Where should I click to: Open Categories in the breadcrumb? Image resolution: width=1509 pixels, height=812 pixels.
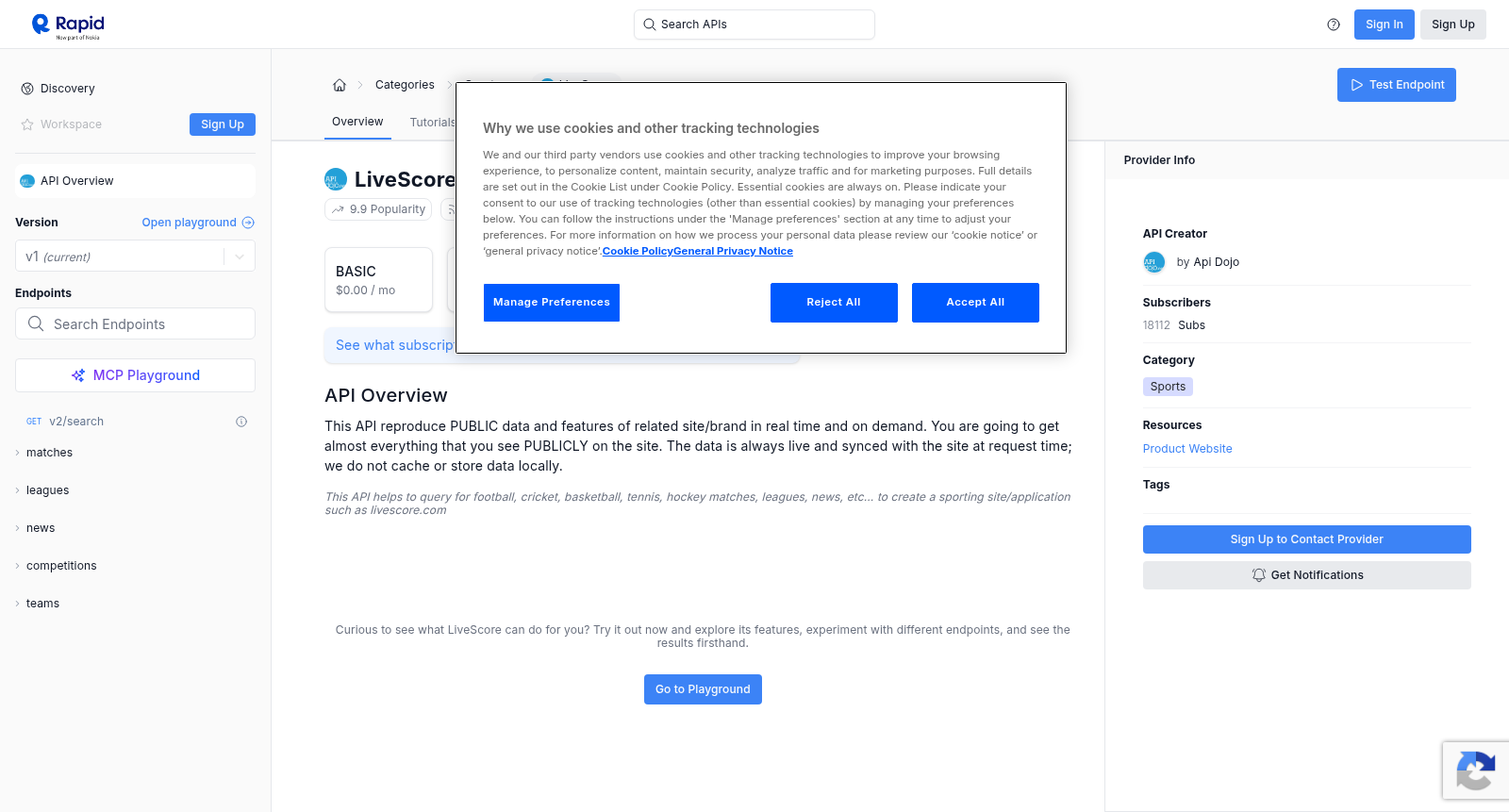click(405, 85)
